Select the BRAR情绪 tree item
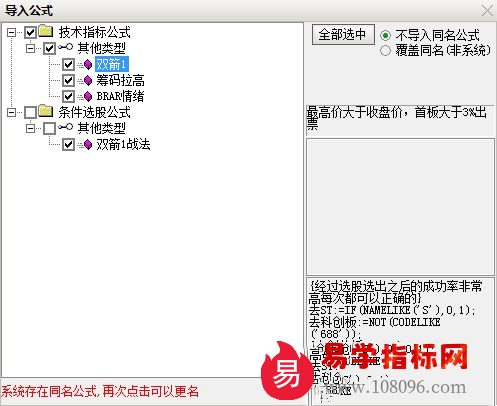Viewport: 497px width, 406px height. (x=120, y=96)
